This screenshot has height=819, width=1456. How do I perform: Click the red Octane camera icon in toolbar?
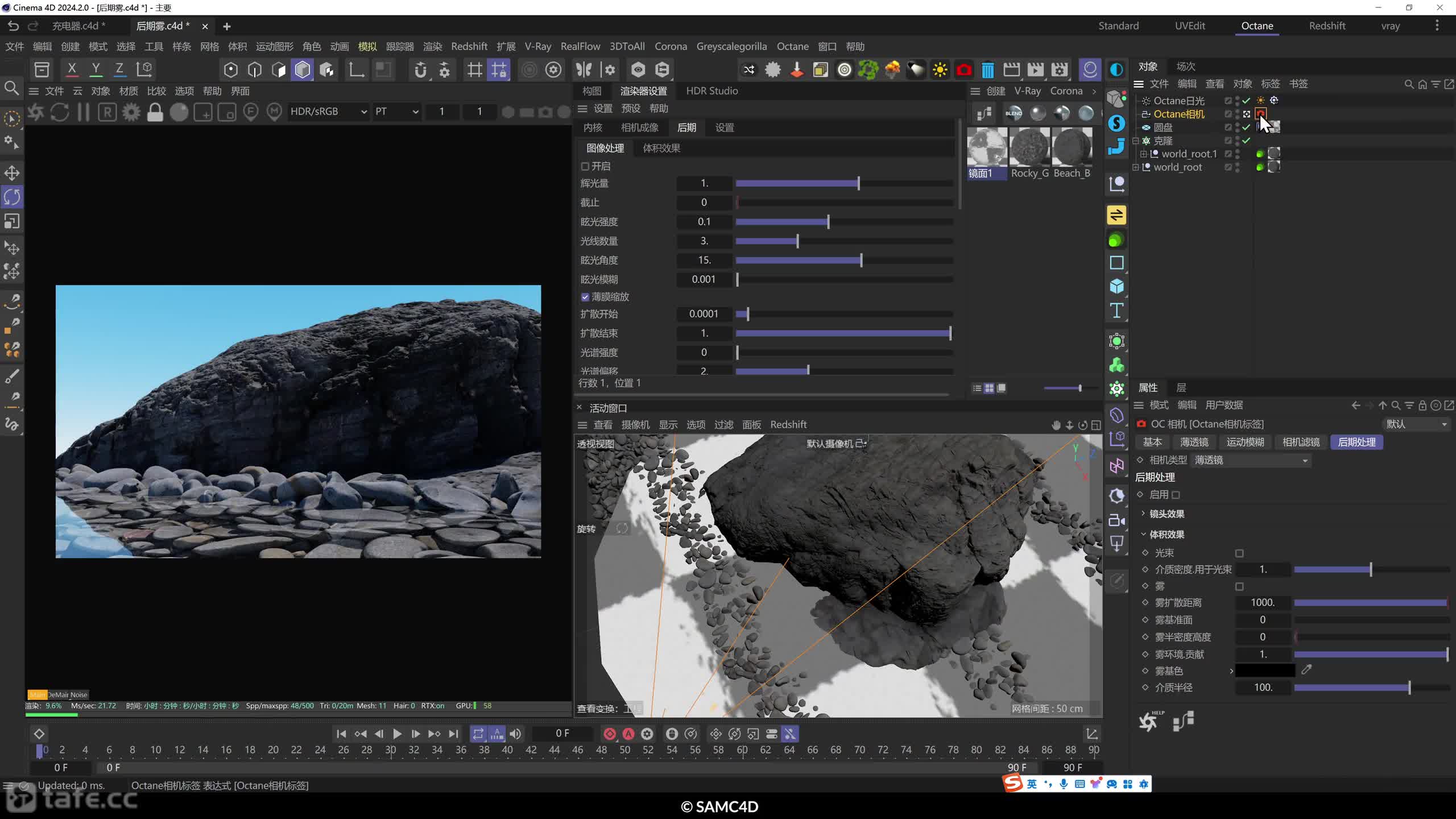click(964, 69)
